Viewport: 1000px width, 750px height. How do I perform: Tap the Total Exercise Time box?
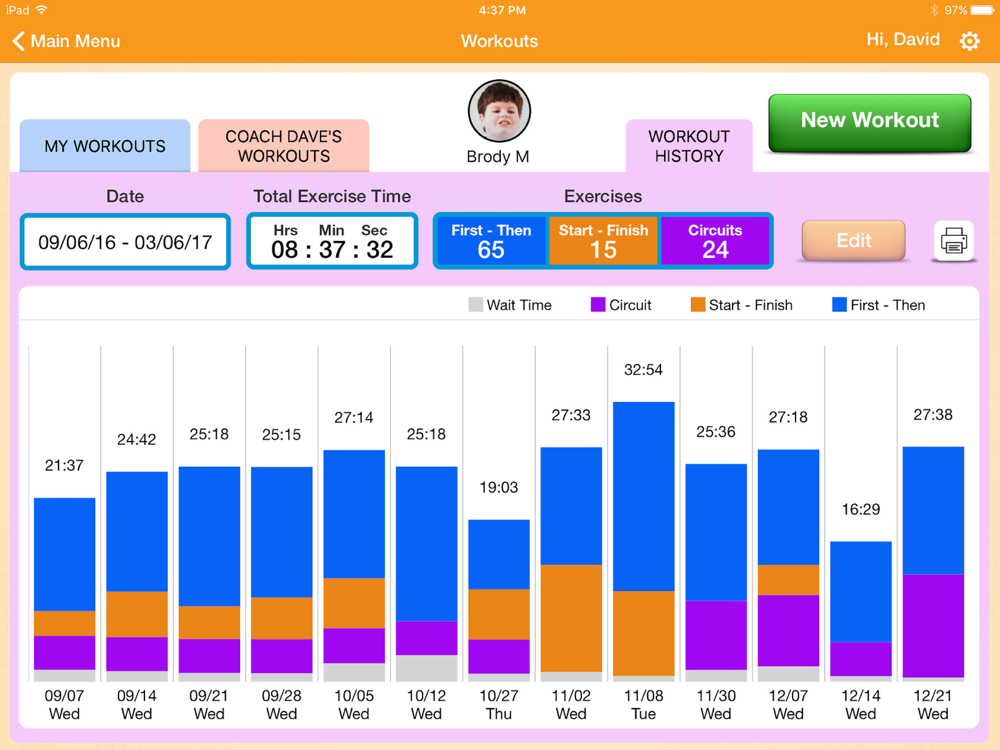tap(332, 241)
